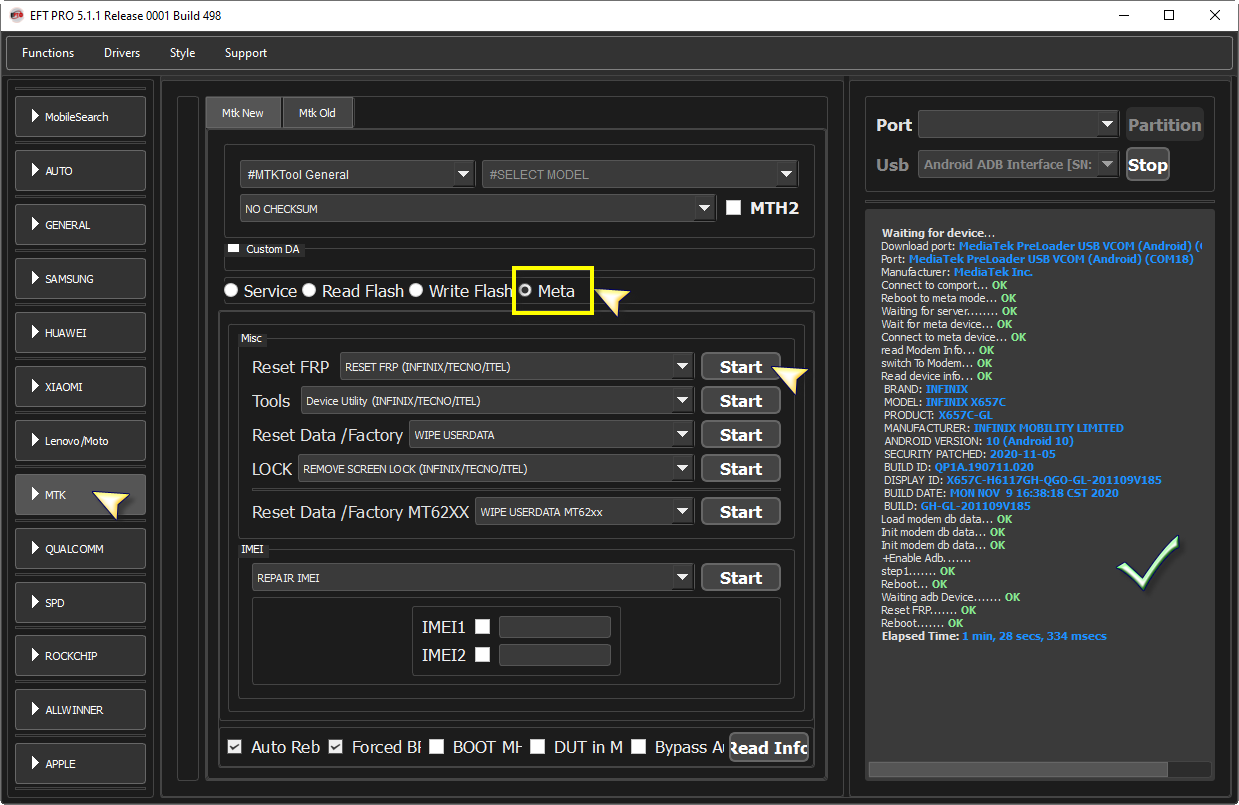Start the Reset Data MT62XX operation
This screenshot has width=1239, height=805.
[x=741, y=512]
